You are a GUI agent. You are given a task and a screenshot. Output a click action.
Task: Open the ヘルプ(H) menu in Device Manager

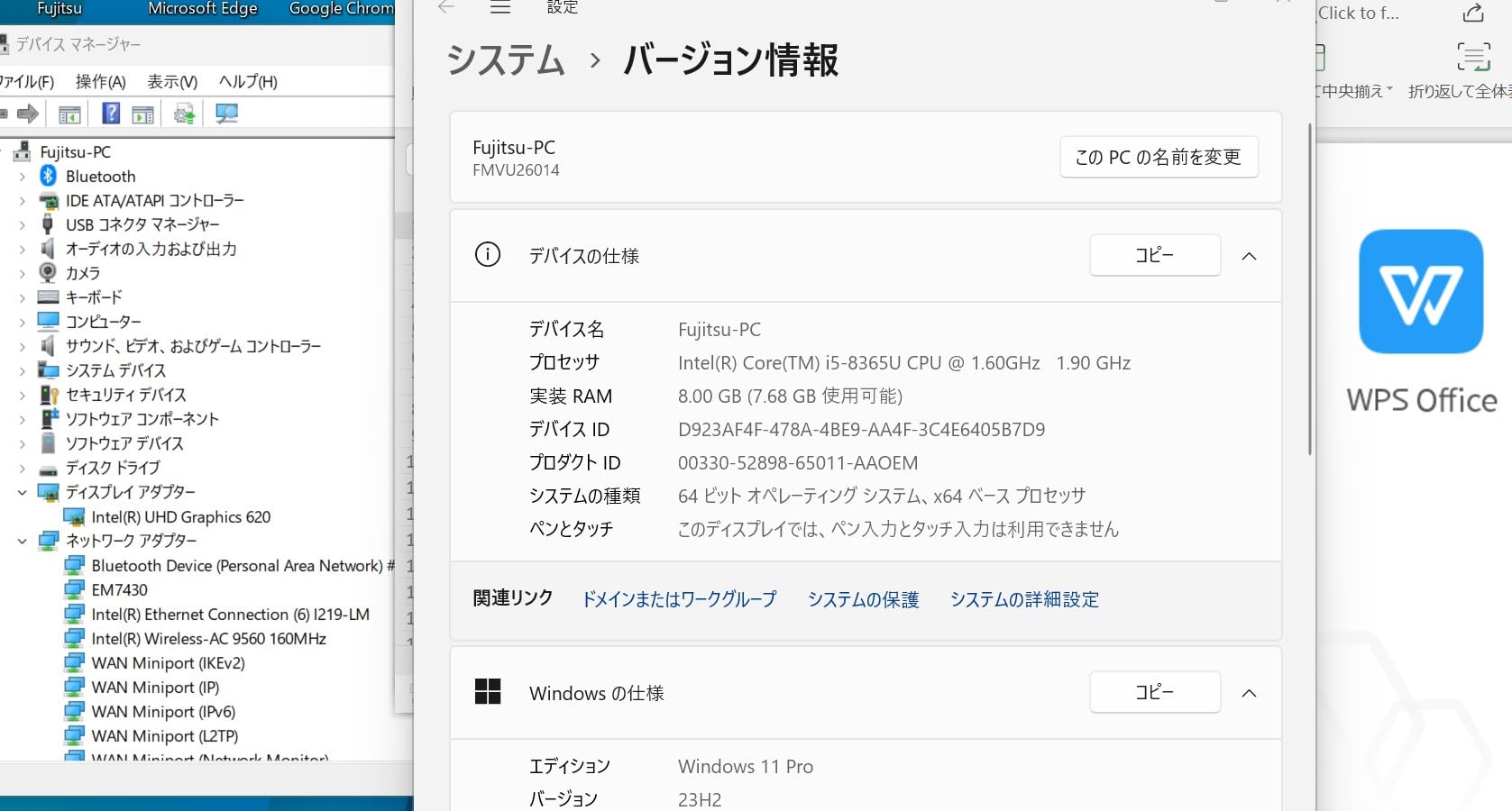point(248,82)
